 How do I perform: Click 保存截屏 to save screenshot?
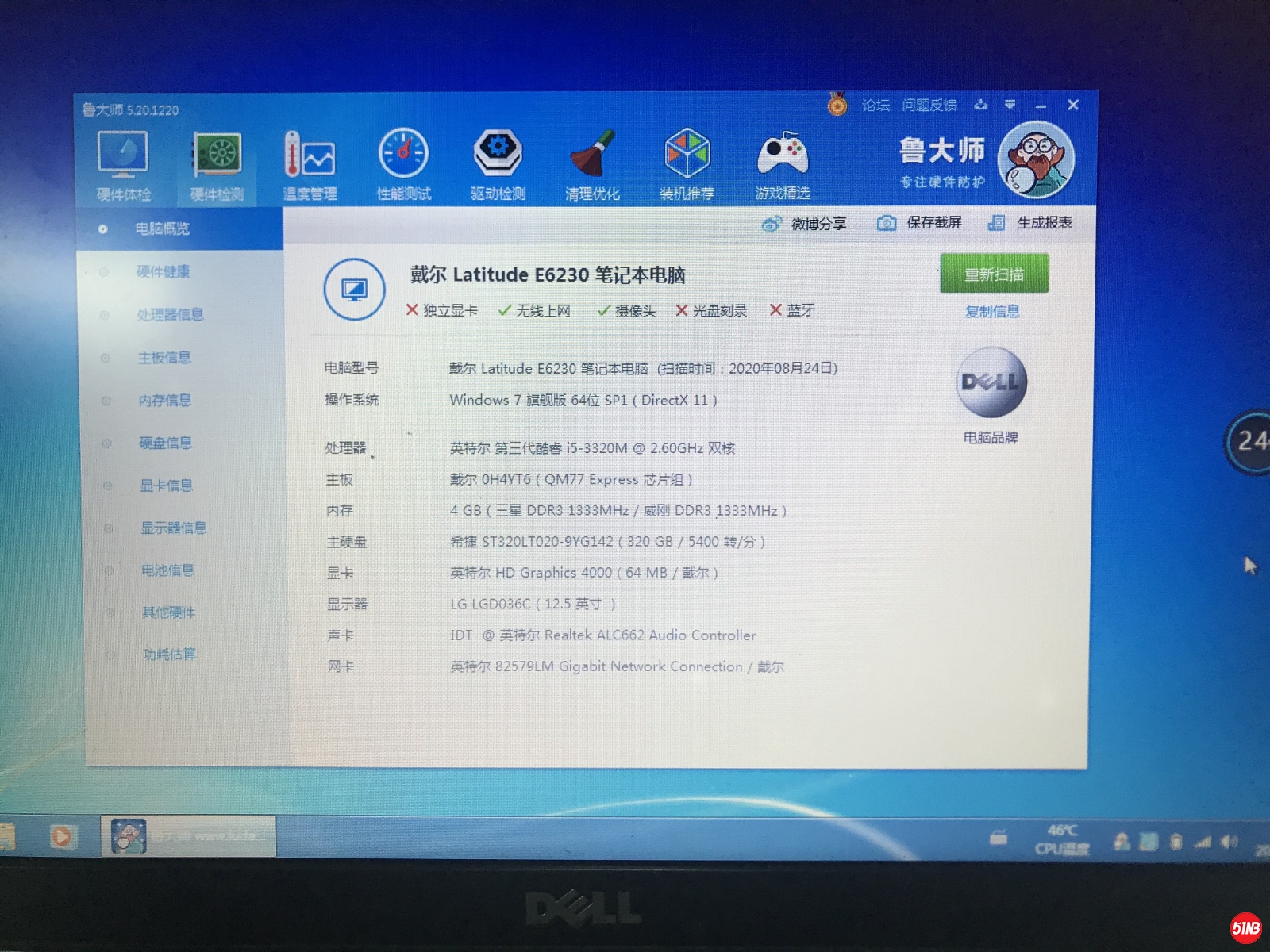(x=920, y=223)
